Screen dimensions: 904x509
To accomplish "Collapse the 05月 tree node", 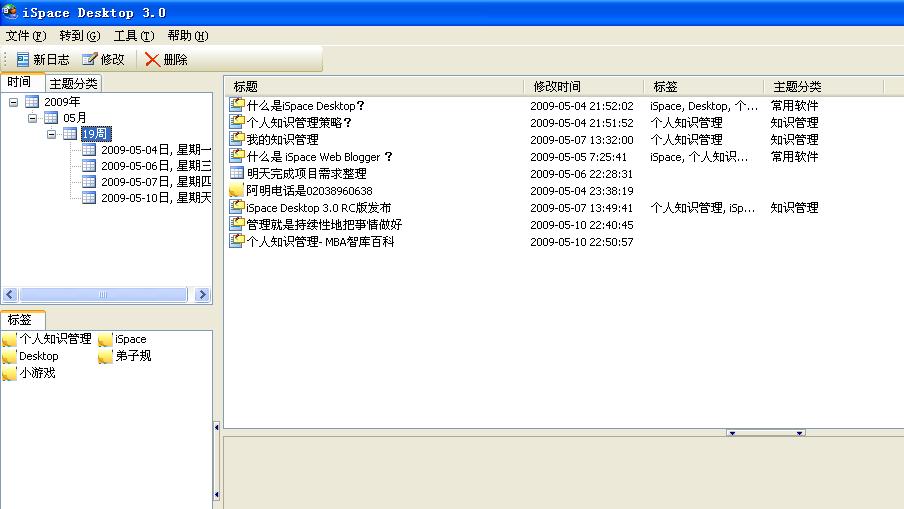I will click(x=32, y=118).
